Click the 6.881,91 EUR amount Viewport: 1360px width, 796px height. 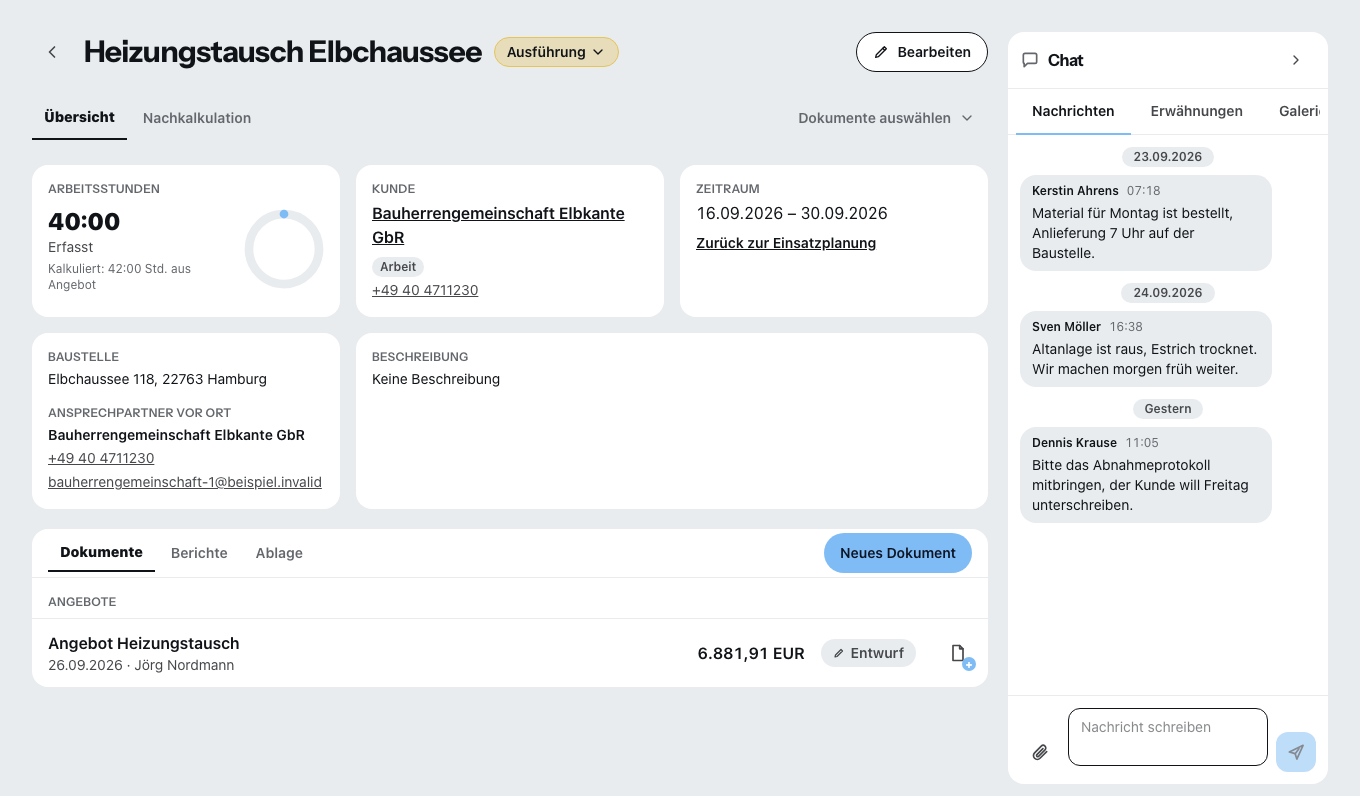coord(751,653)
